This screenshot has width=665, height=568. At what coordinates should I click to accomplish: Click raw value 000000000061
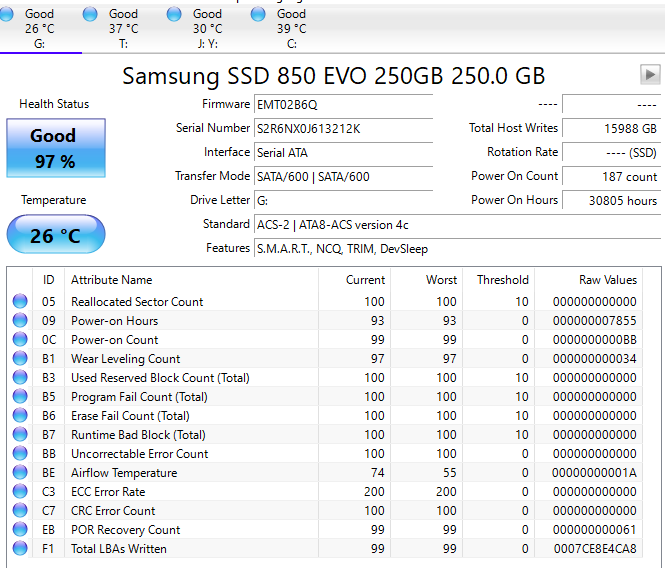coord(595,530)
